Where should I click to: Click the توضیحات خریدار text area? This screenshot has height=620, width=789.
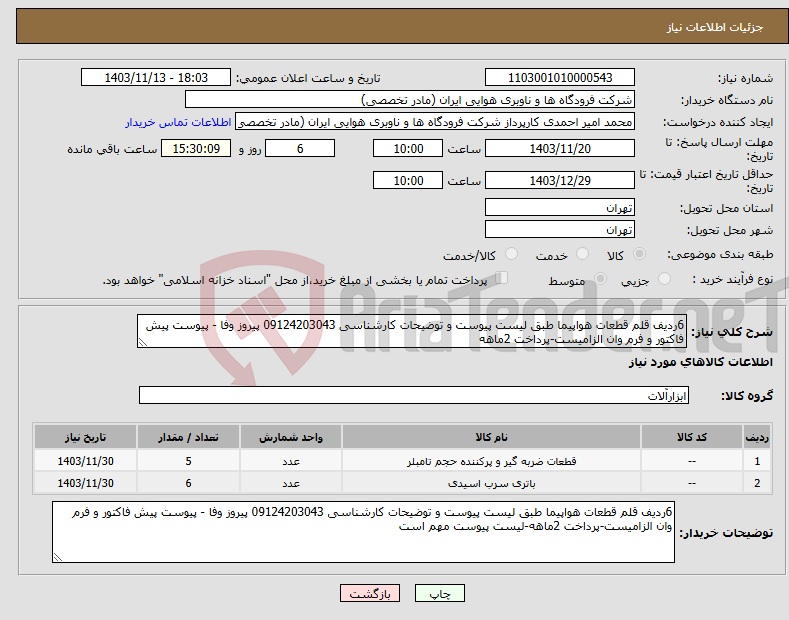(363, 532)
